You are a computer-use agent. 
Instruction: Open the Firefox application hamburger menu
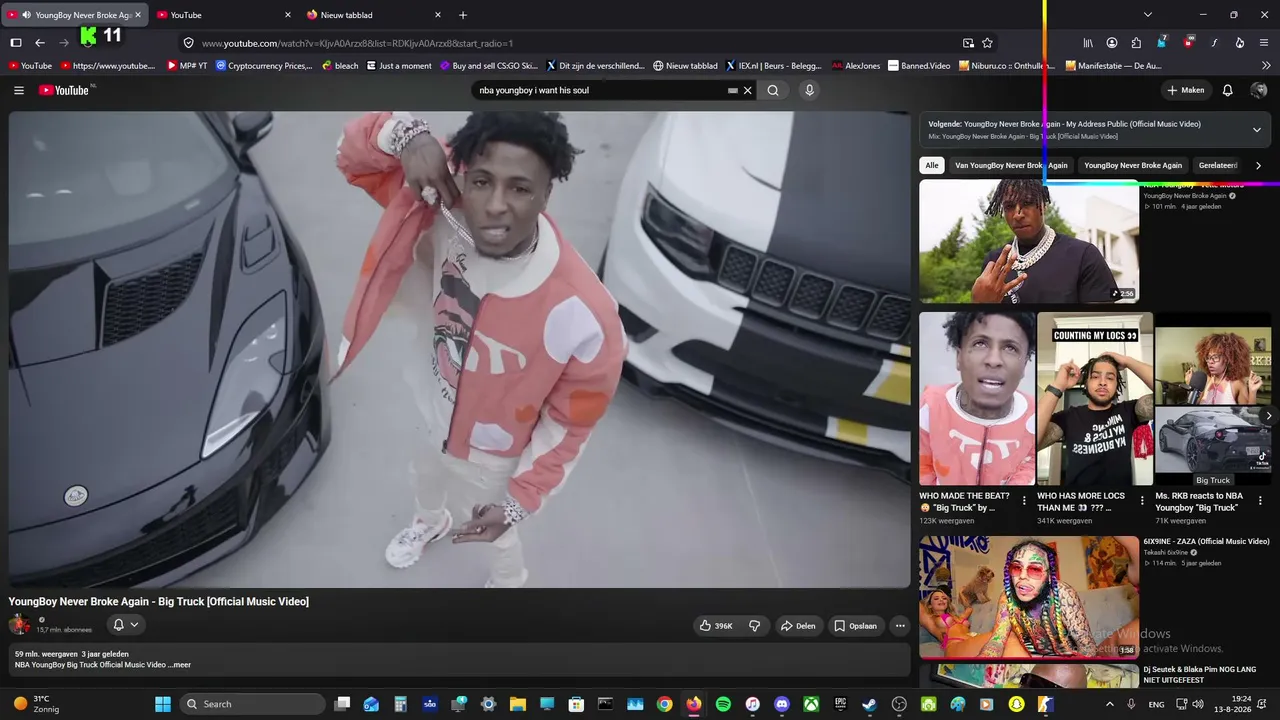pos(1264,43)
